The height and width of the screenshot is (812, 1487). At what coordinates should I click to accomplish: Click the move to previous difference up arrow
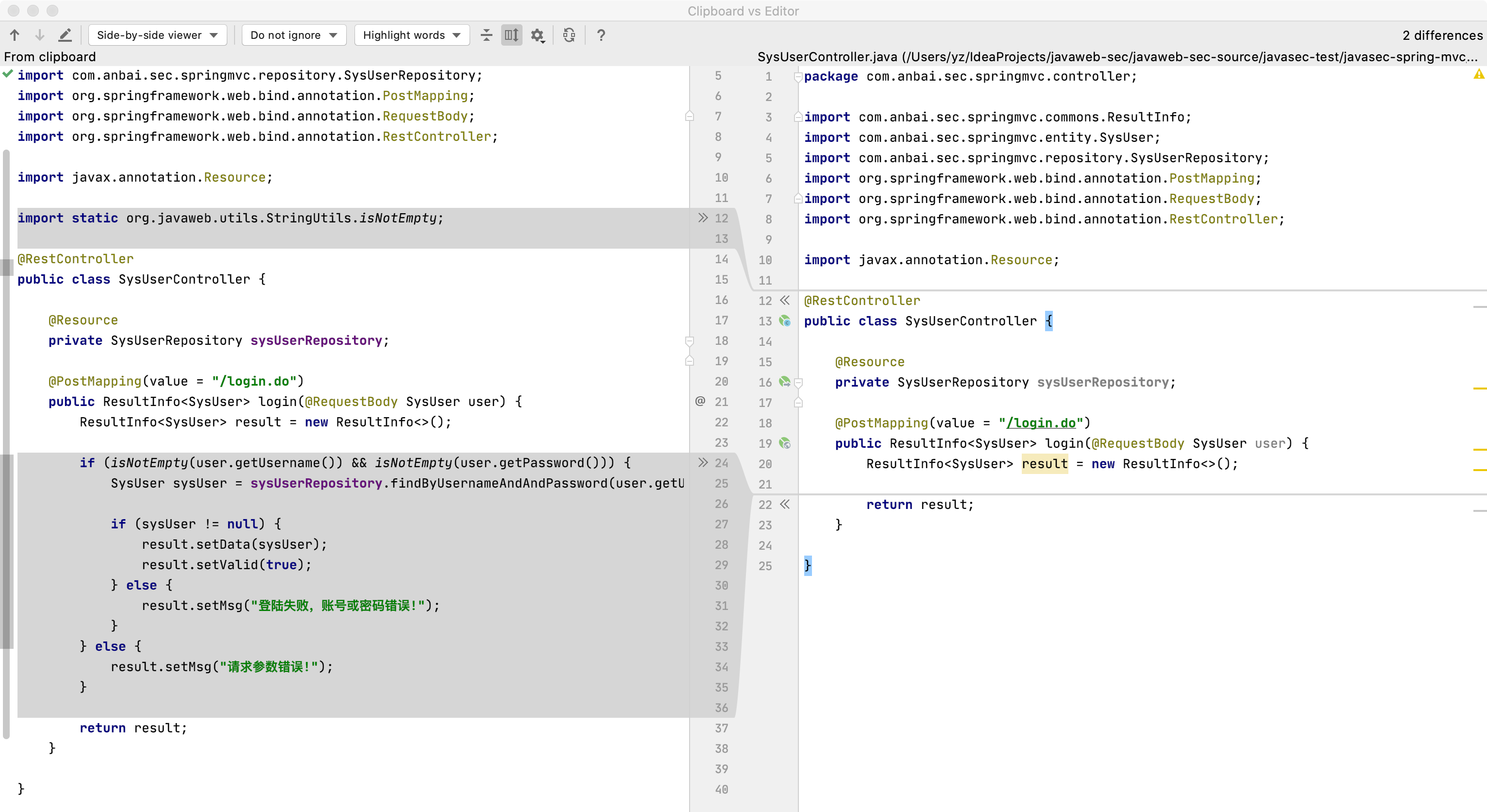(14, 36)
